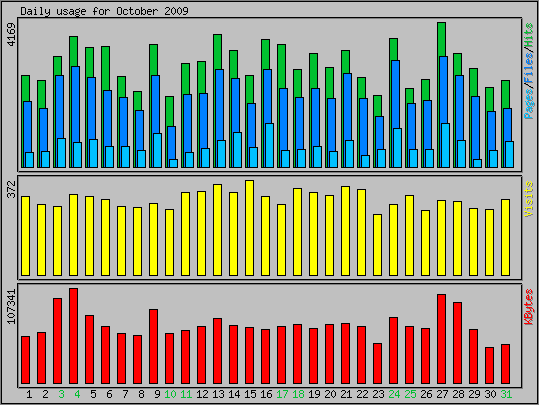Click the yellow visits bar for day 31
Viewport: 539px width, 405px height.
click(x=505, y=238)
